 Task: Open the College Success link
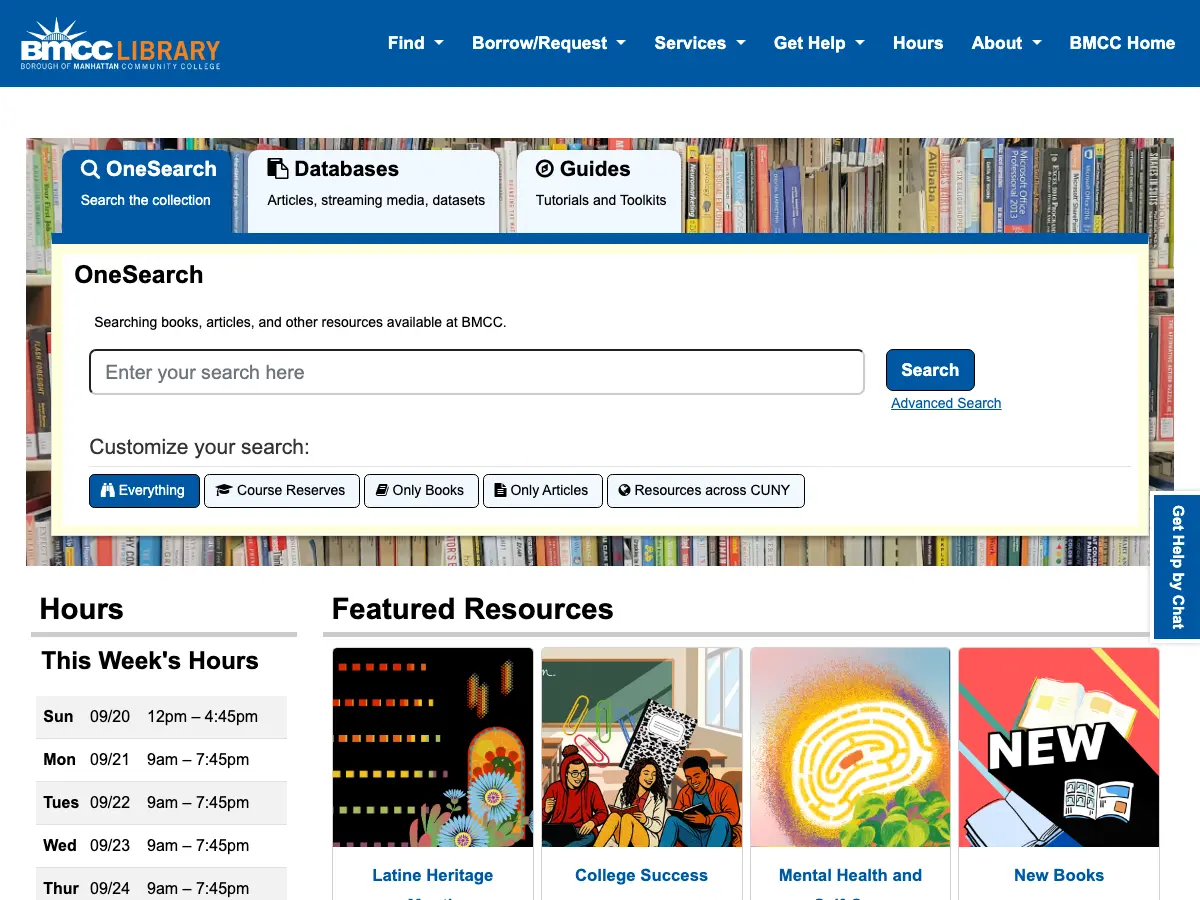(641, 875)
